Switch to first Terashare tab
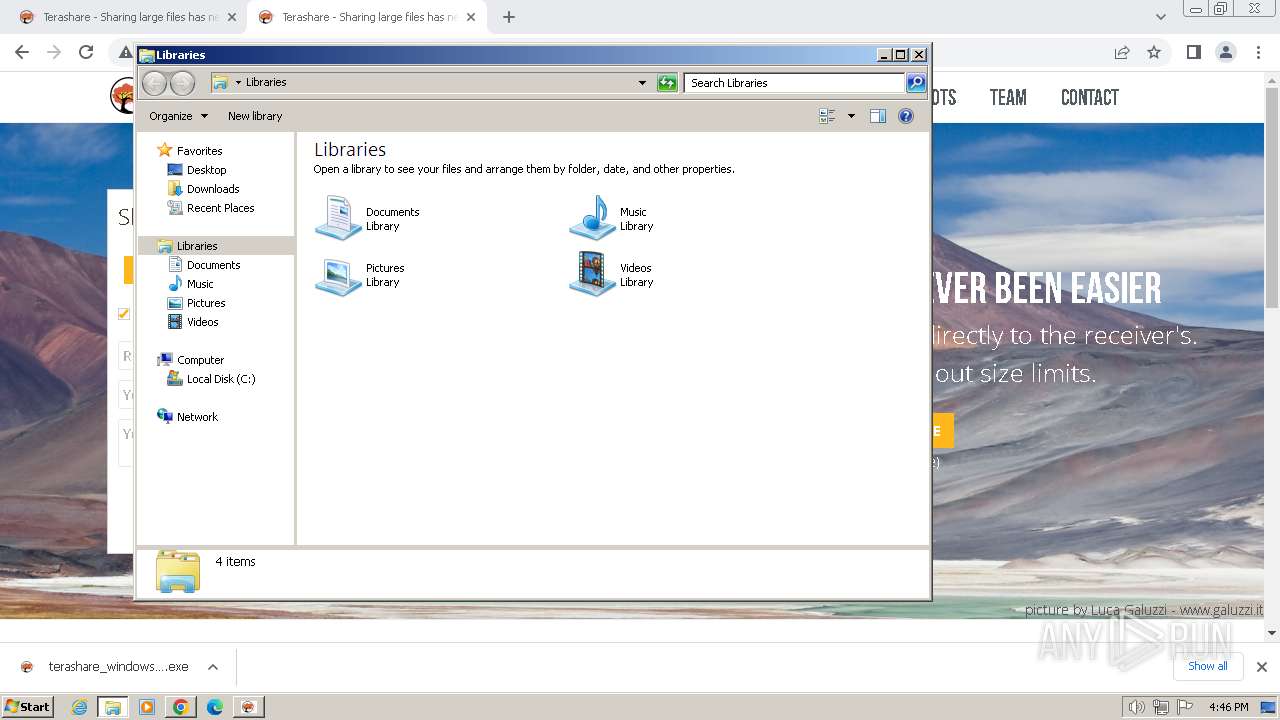Image resolution: width=1280 pixels, height=720 pixels. pos(127,17)
